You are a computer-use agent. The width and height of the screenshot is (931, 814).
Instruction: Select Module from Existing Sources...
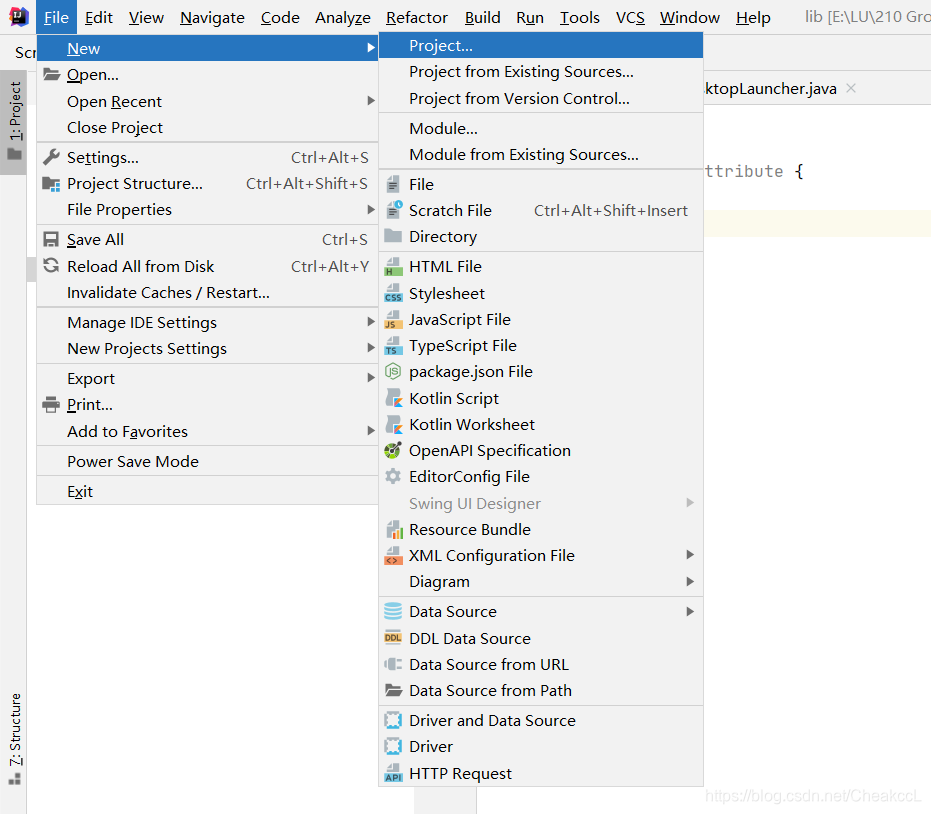click(541, 154)
